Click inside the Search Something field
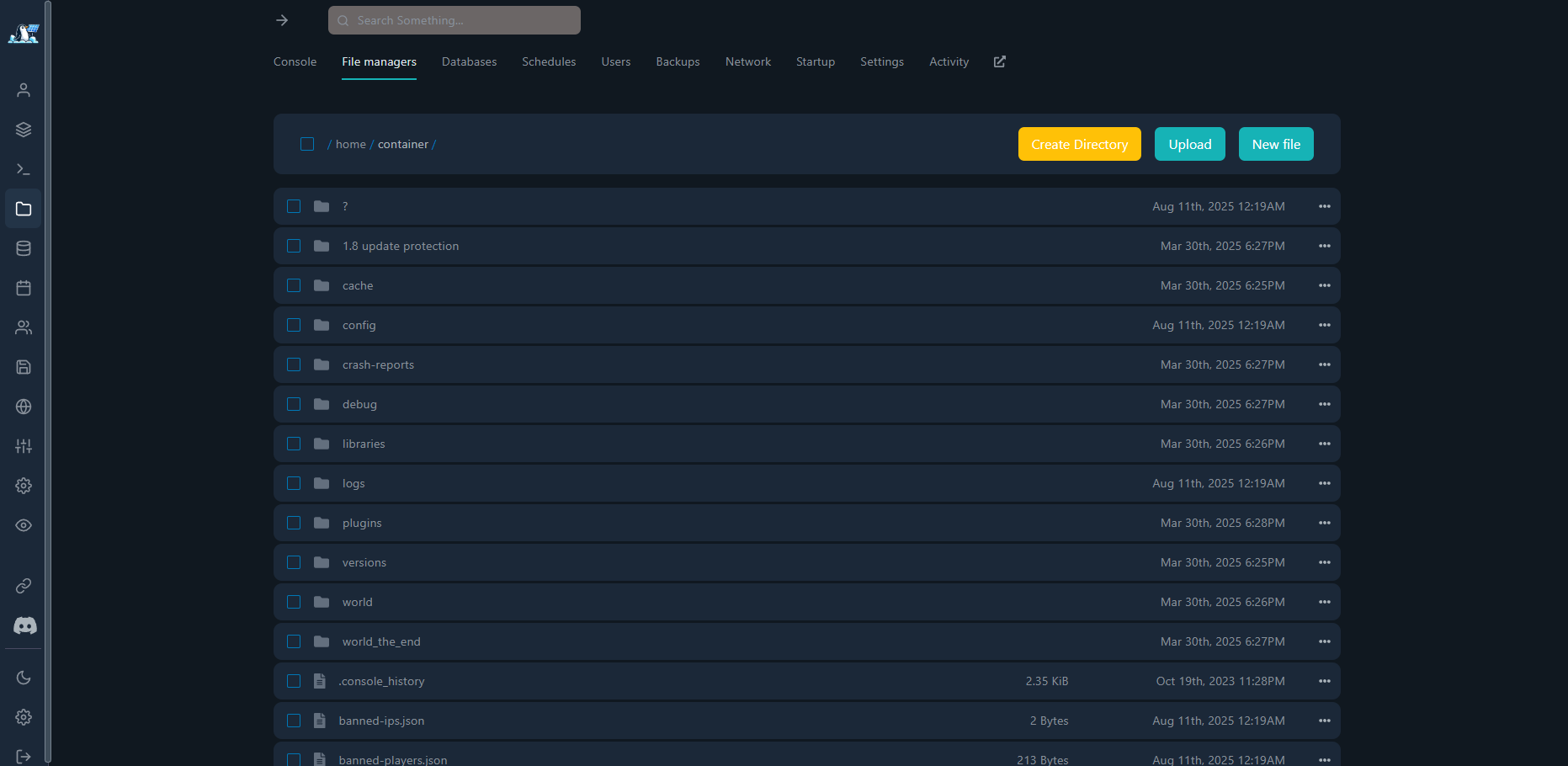The height and width of the screenshot is (766, 1568). point(454,19)
